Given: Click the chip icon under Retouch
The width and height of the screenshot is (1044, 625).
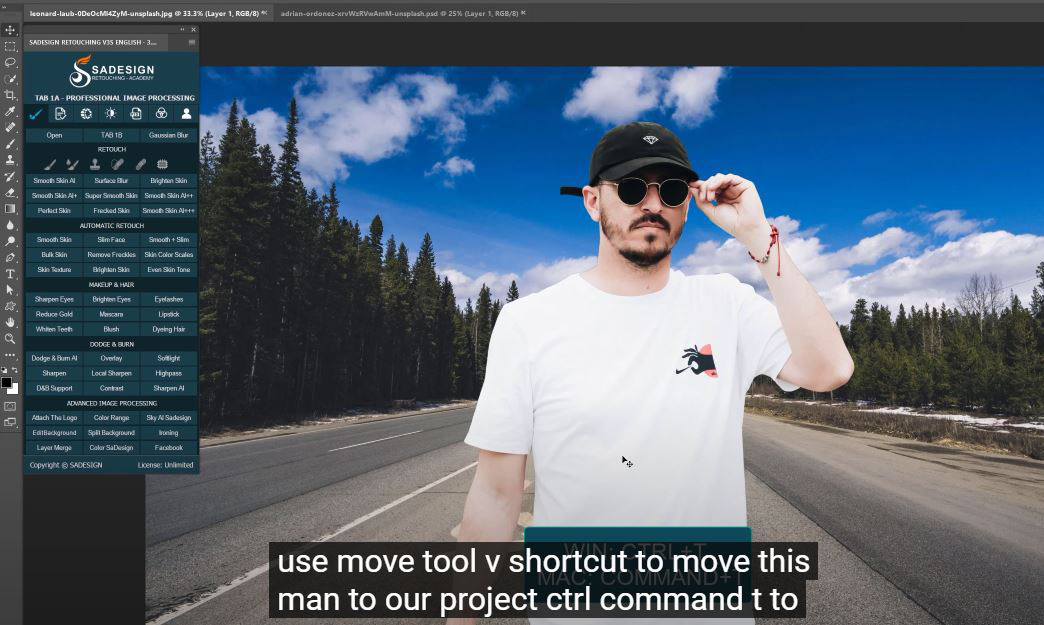Looking at the screenshot, I should (x=162, y=164).
